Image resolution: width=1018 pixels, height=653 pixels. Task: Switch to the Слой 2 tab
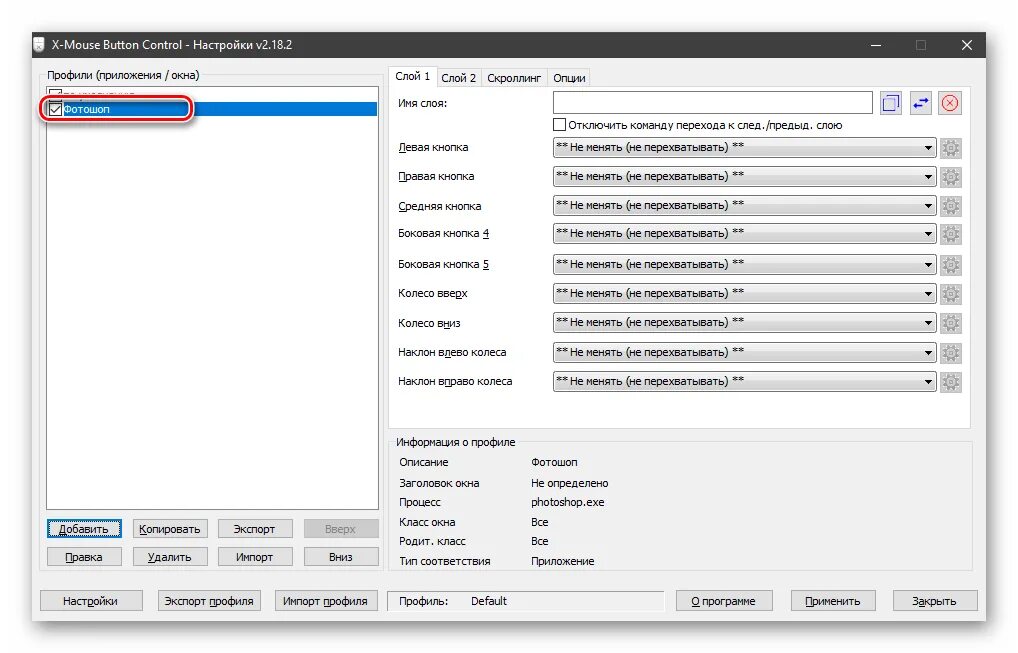click(458, 78)
